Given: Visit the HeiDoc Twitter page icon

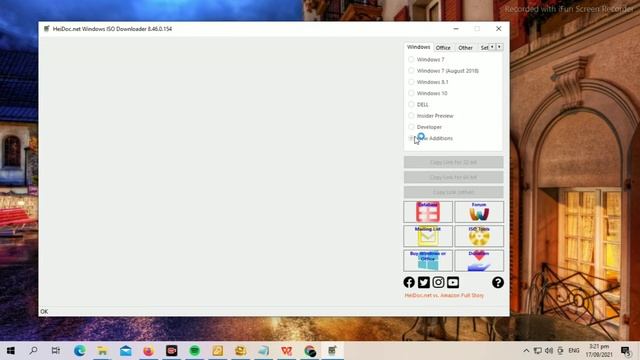Looking at the screenshot, I should 424,282.
